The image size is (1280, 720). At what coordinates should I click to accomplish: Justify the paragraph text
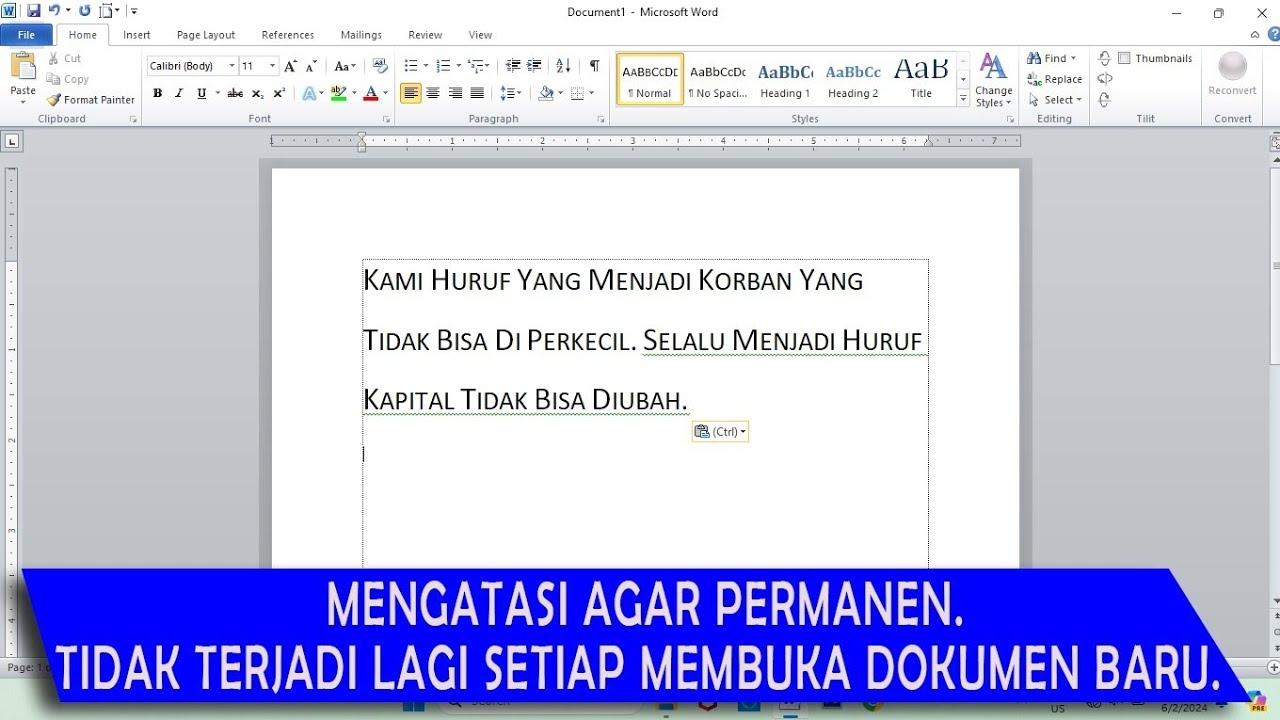tap(477, 93)
